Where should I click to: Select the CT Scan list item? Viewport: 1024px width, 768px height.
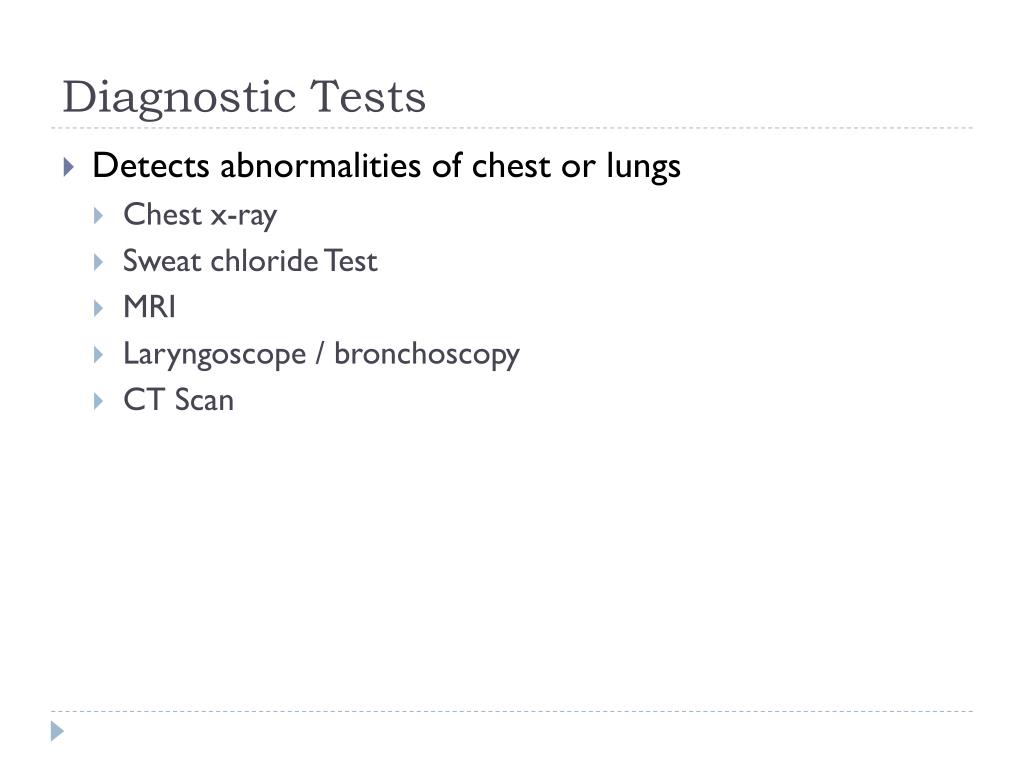pos(178,400)
